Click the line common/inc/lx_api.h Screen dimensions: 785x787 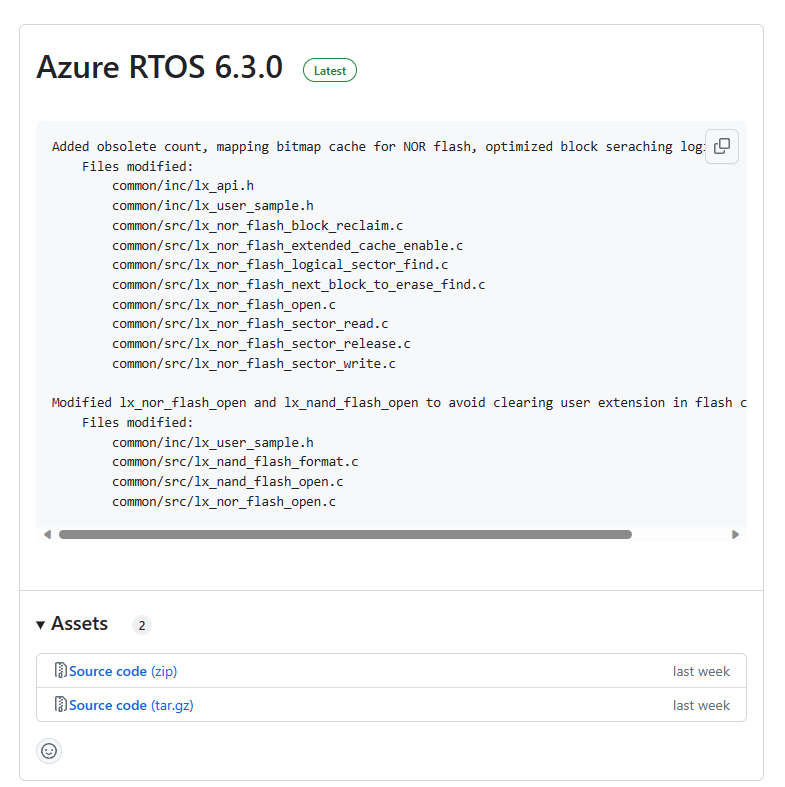pos(183,186)
